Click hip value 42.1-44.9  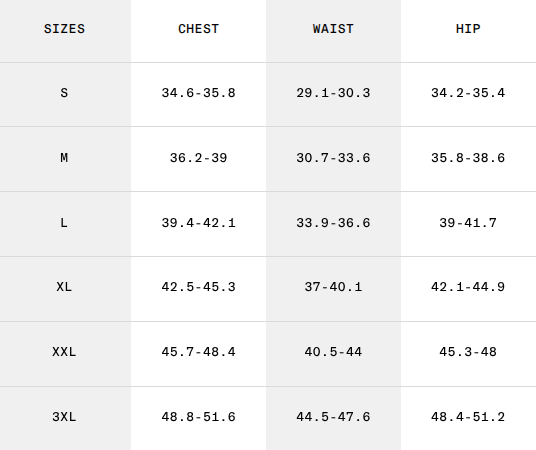coord(468,287)
